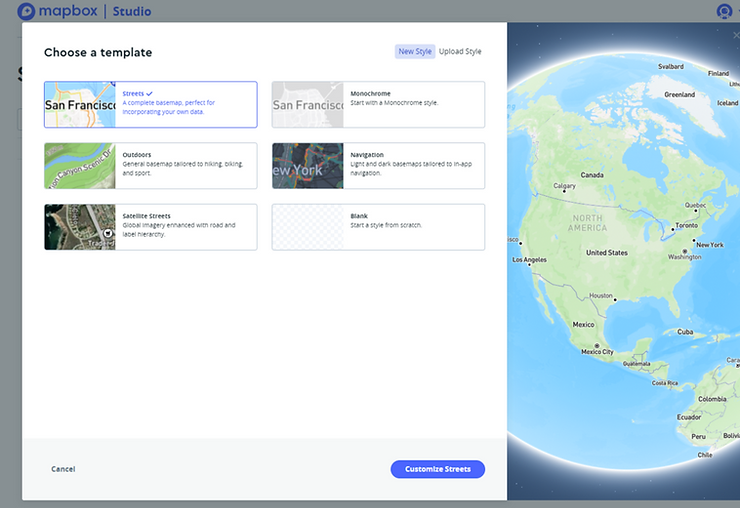Choose the Outdoors template card
The image size is (740, 508).
pos(151,166)
